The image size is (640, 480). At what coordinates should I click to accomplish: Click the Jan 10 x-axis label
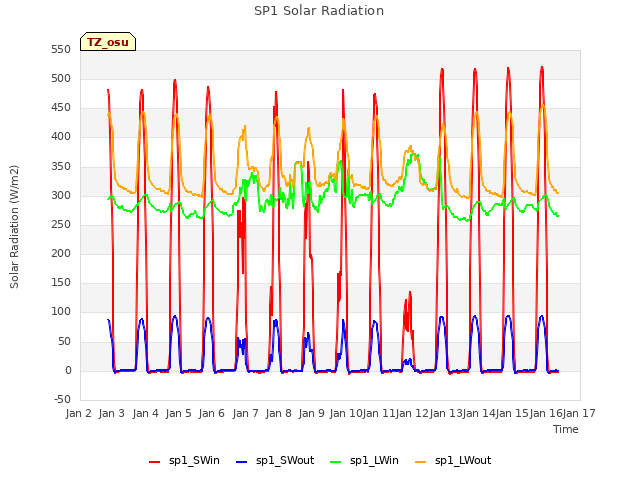(x=346, y=413)
